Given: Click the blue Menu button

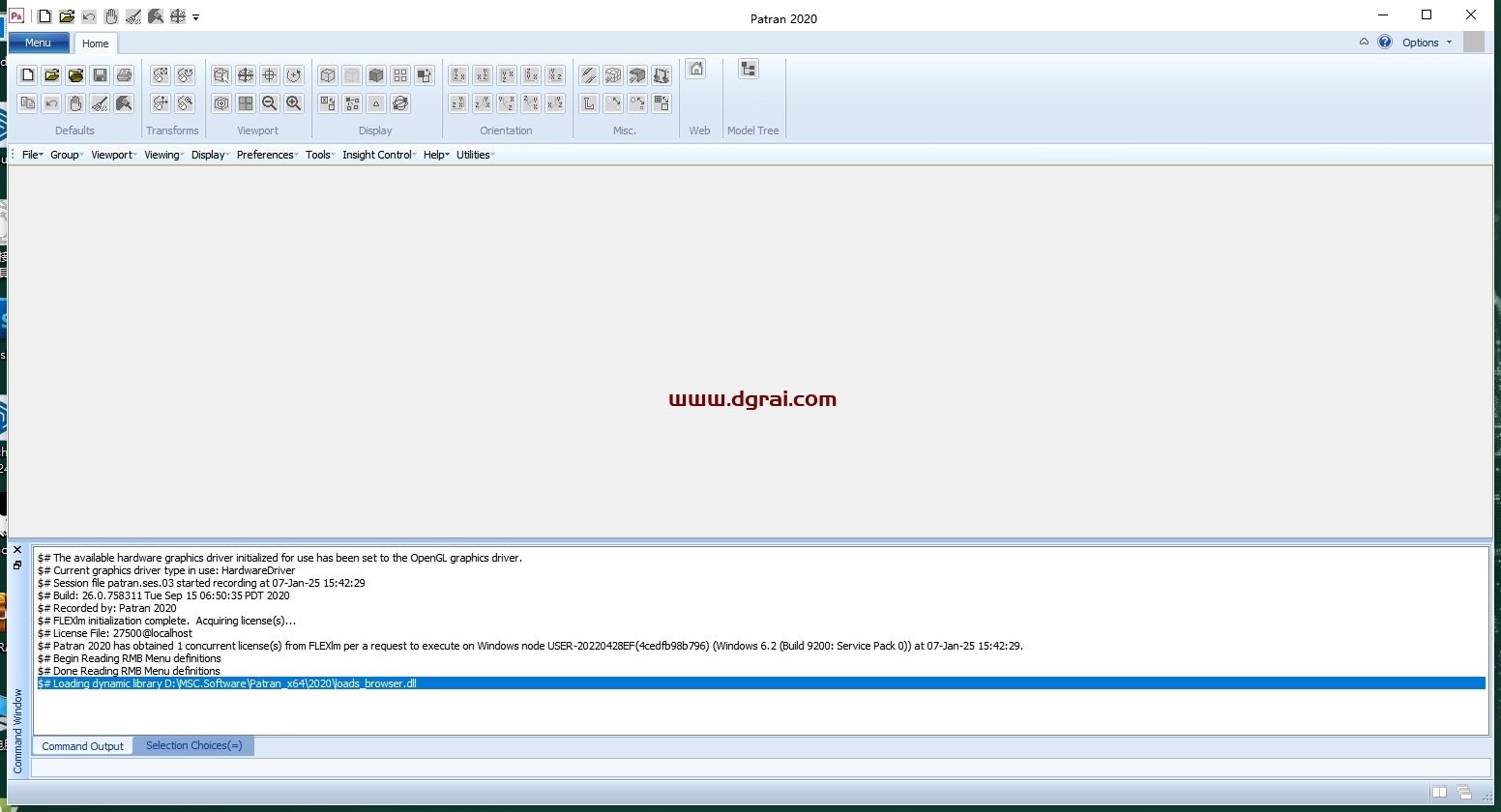Looking at the screenshot, I should pyautogui.click(x=39, y=43).
